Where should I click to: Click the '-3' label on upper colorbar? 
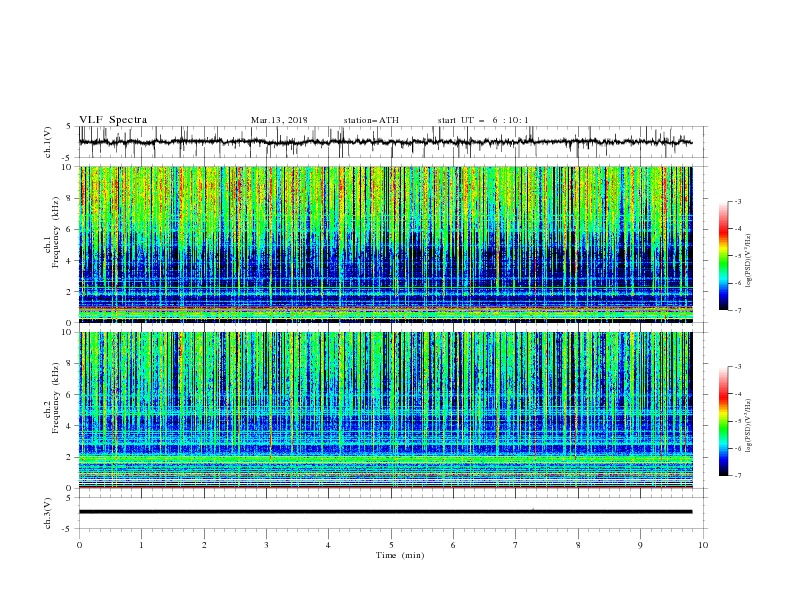(x=737, y=201)
